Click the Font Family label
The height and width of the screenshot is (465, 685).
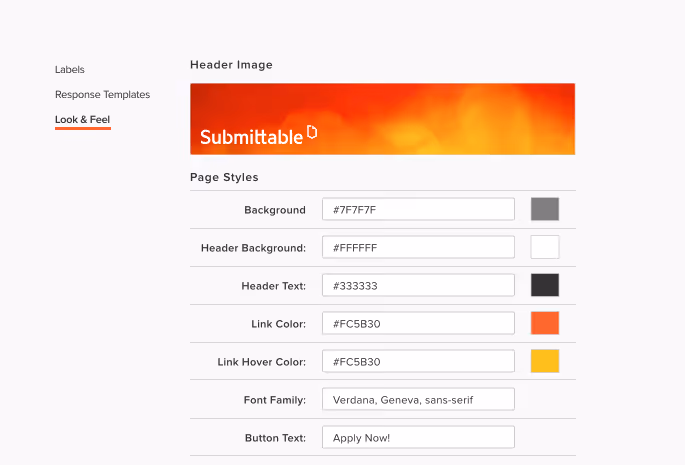click(x=275, y=400)
